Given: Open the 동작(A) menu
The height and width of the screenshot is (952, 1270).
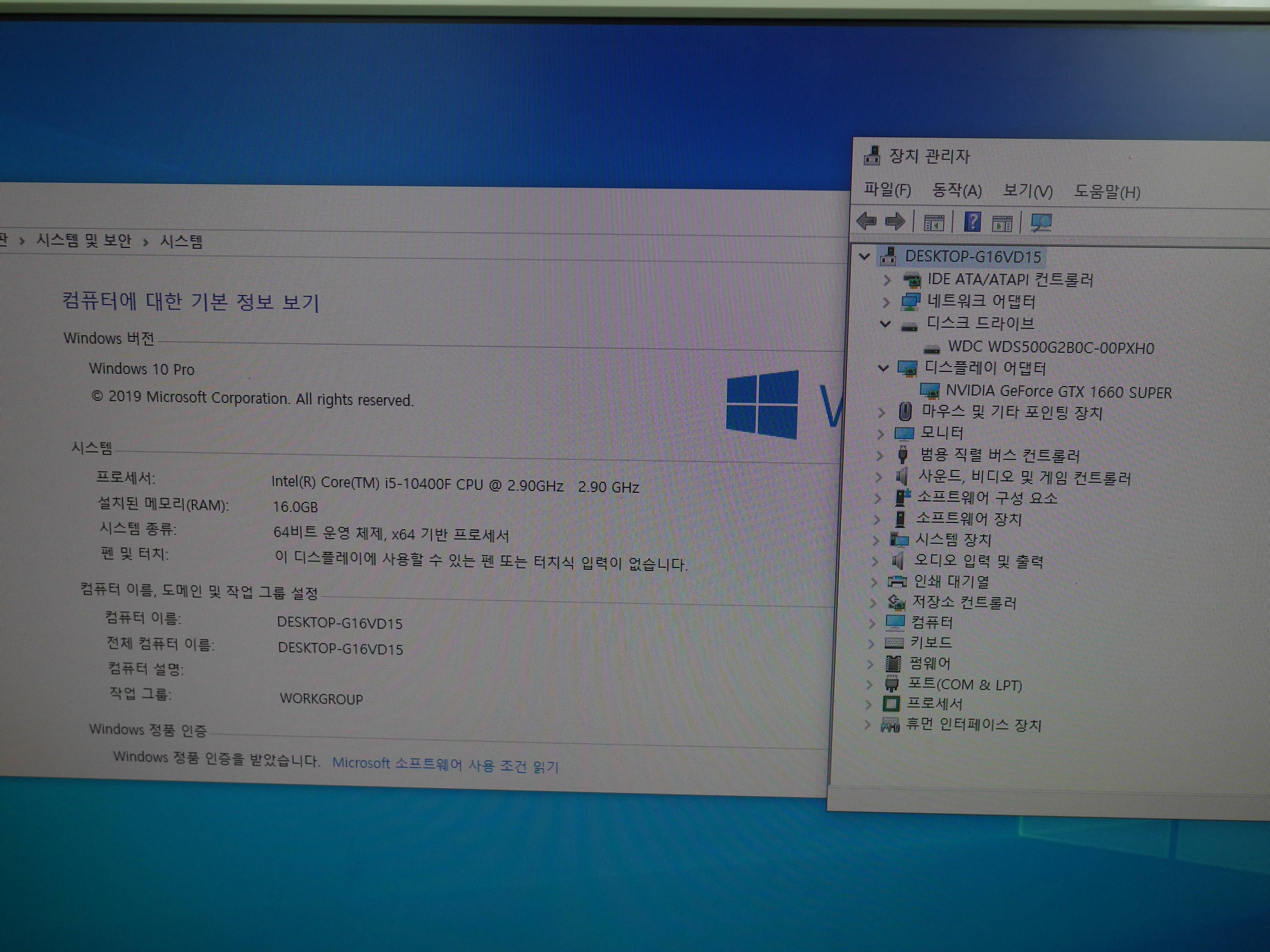Looking at the screenshot, I should (956, 190).
